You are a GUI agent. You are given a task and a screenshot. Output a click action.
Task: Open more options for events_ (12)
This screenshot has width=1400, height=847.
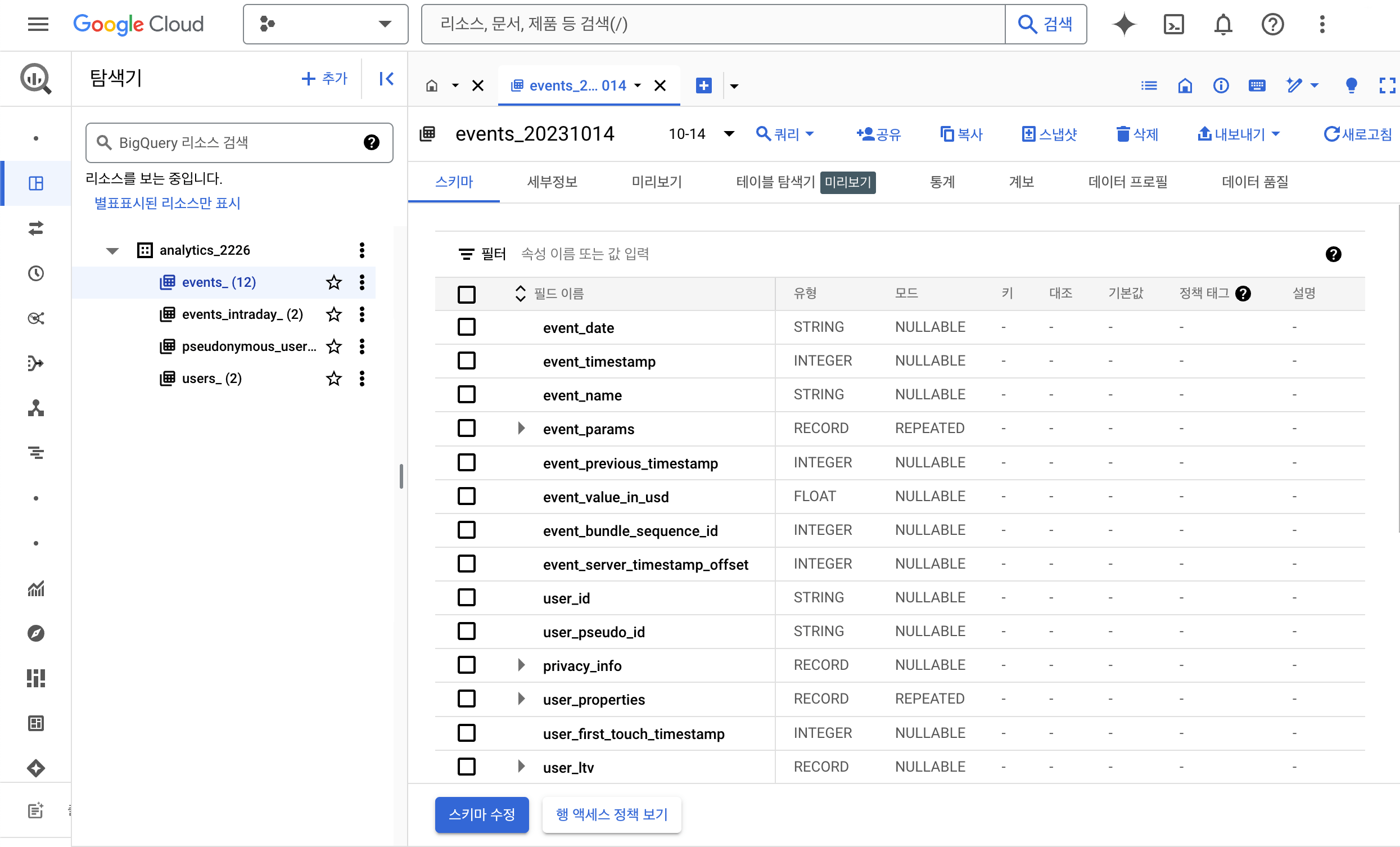click(x=362, y=282)
